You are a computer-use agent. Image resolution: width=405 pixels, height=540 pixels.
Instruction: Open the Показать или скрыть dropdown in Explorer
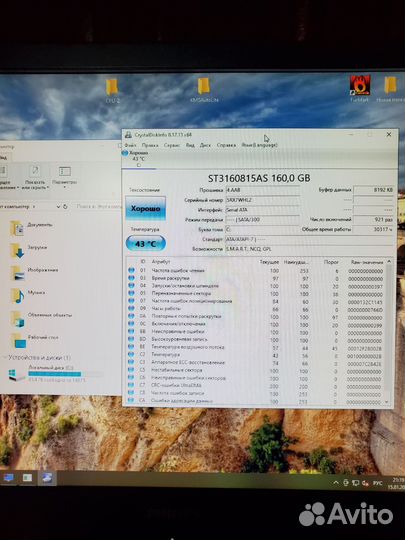[x=35, y=178]
